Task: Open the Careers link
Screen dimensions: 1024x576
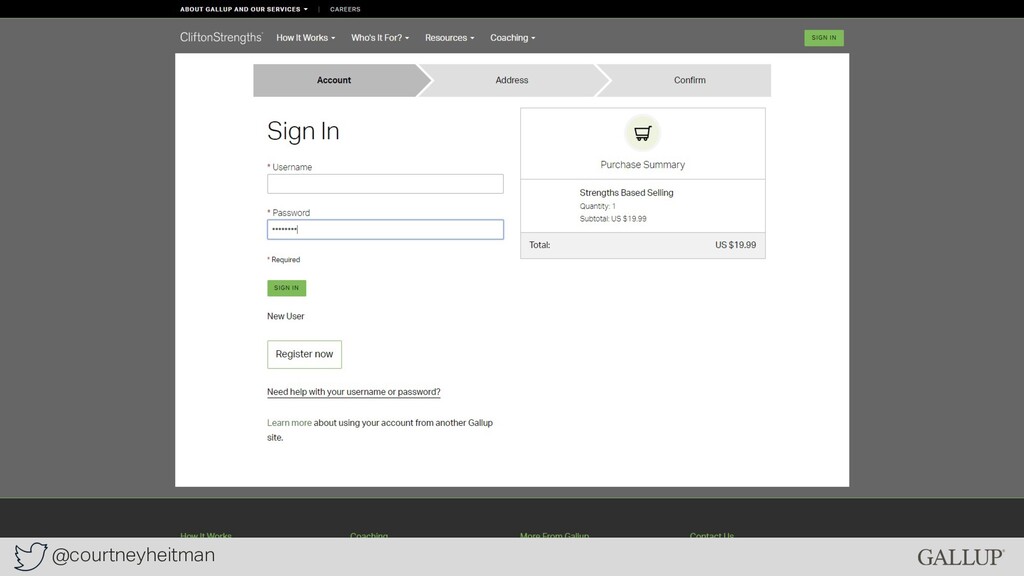Action: click(x=345, y=9)
